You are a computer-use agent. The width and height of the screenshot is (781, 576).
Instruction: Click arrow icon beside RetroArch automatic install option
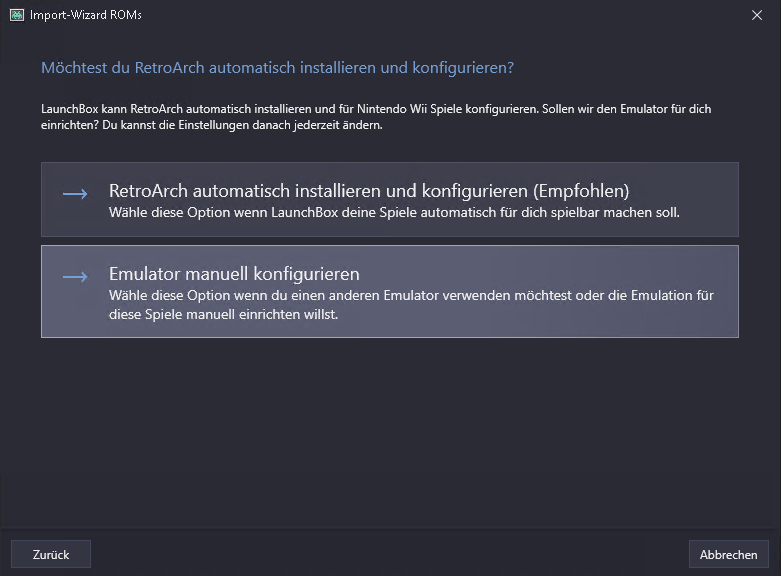(x=75, y=194)
